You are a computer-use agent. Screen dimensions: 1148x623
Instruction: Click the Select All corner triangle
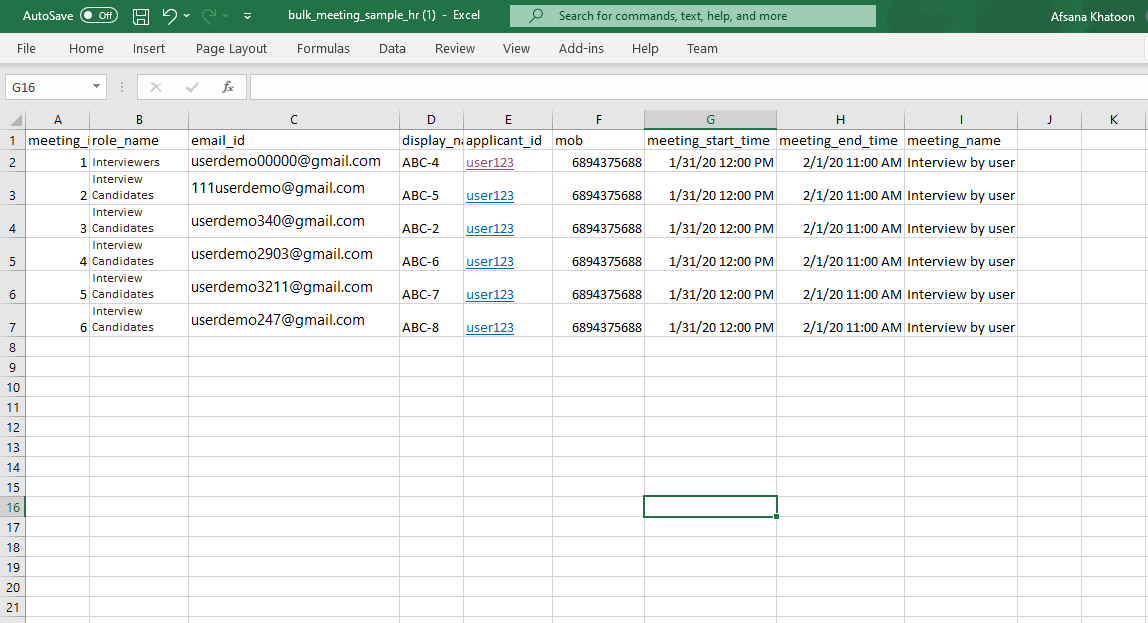pyautogui.click(x=14, y=119)
